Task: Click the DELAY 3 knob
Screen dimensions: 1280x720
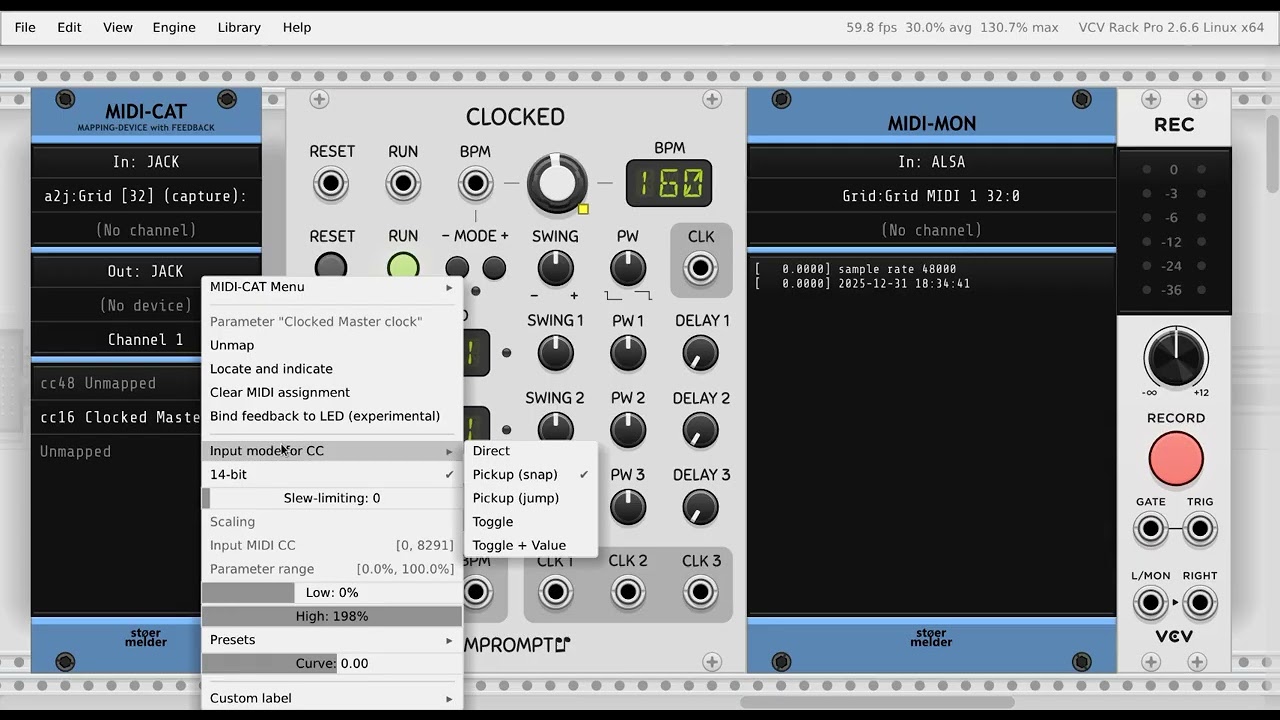Action: 701,507
